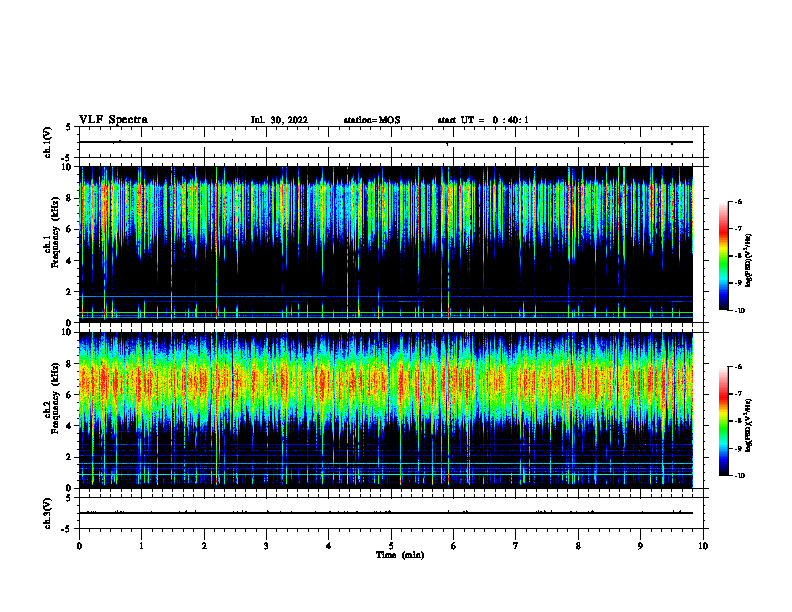
Task: Click time axis tick label '1'
Action: pos(141,546)
